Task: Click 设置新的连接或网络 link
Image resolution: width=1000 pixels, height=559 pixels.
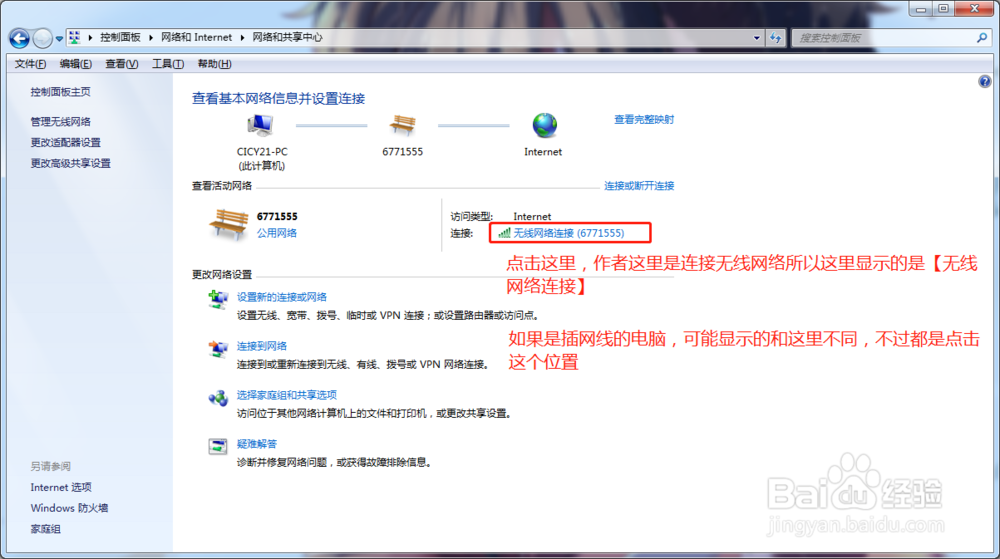Action: tap(282, 297)
